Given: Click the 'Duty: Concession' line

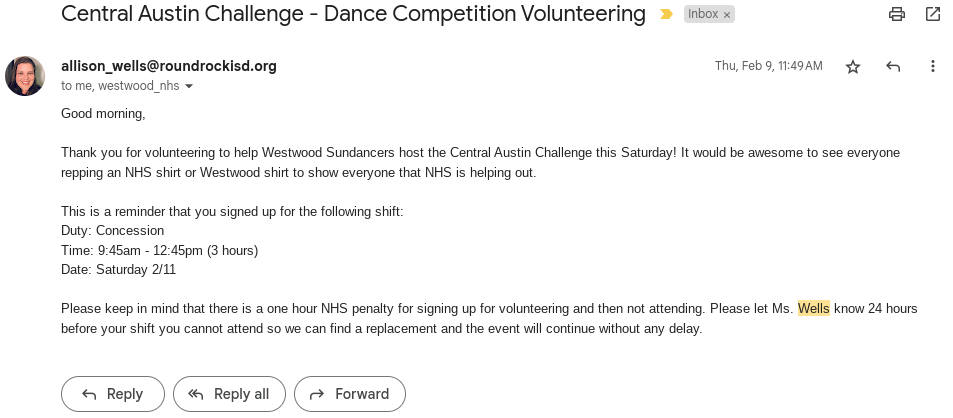Looking at the screenshot, I should (x=112, y=230).
